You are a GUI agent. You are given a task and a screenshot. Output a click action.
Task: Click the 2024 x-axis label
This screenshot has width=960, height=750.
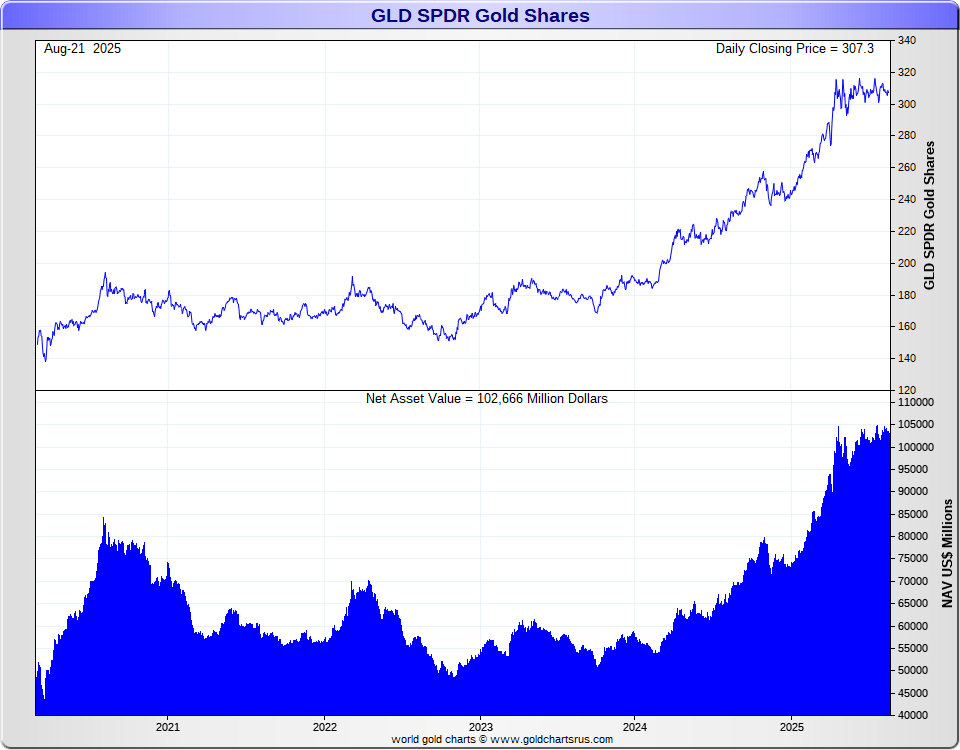point(635,727)
